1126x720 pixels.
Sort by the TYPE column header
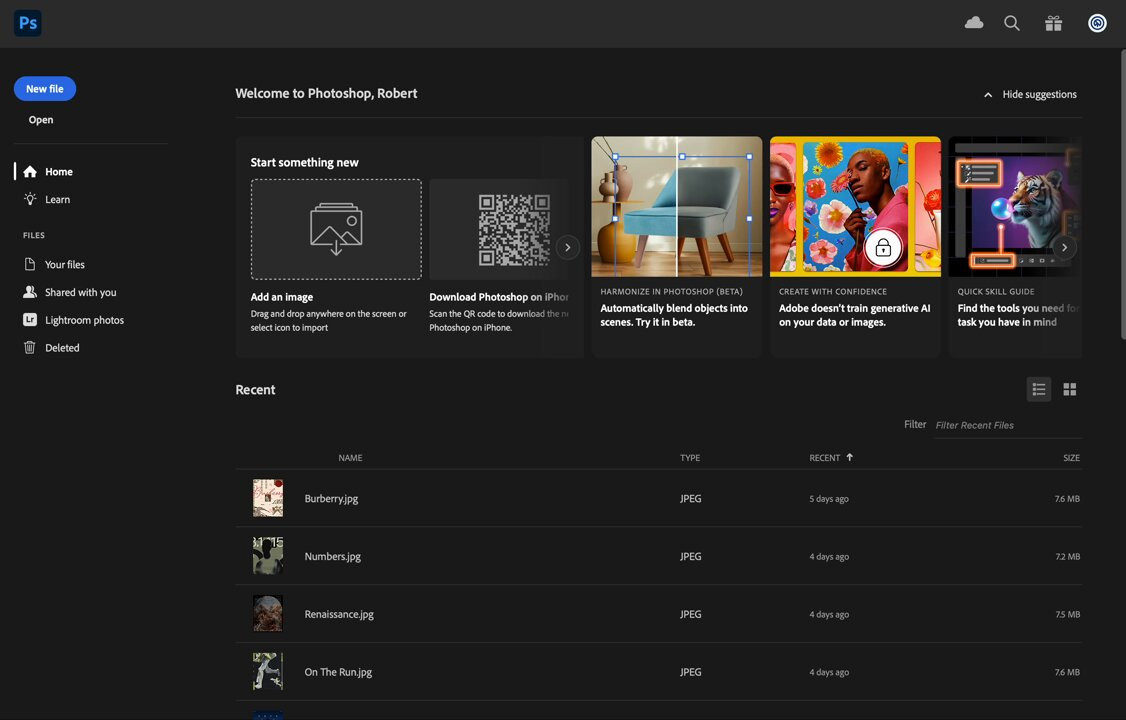690,458
